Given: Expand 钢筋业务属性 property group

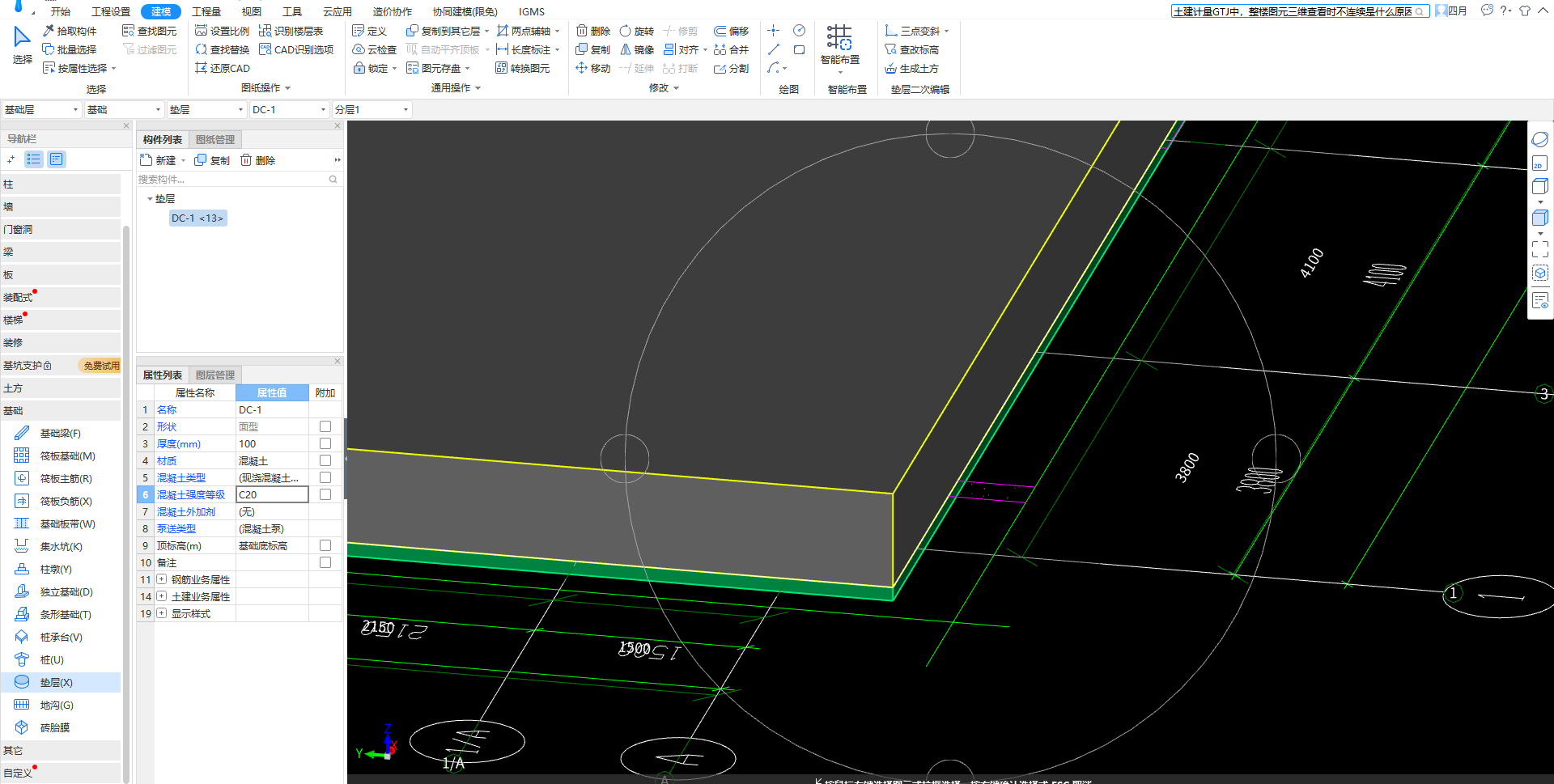Looking at the screenshot, I should [x=162, y=579].
